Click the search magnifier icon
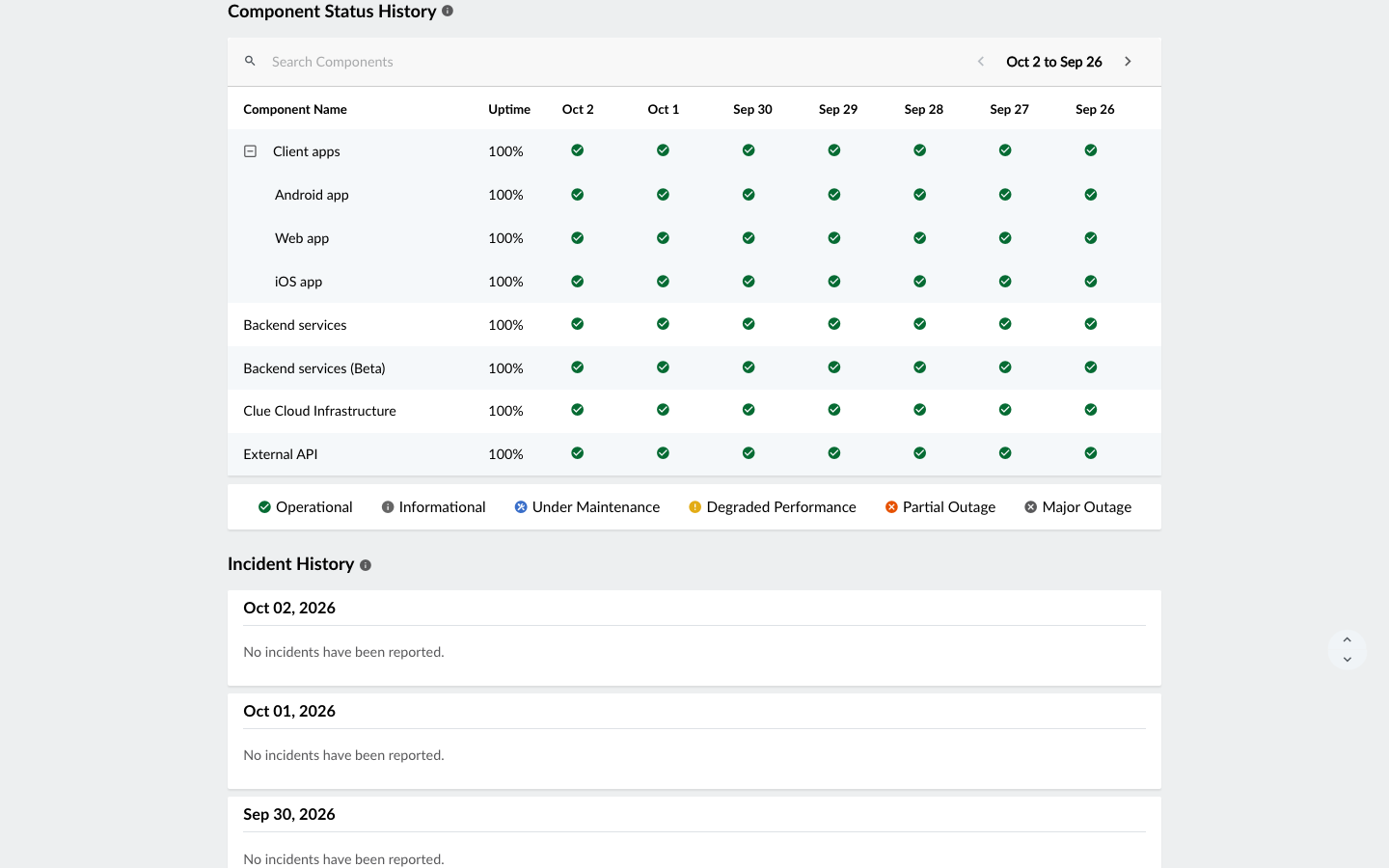 point(250,61)
